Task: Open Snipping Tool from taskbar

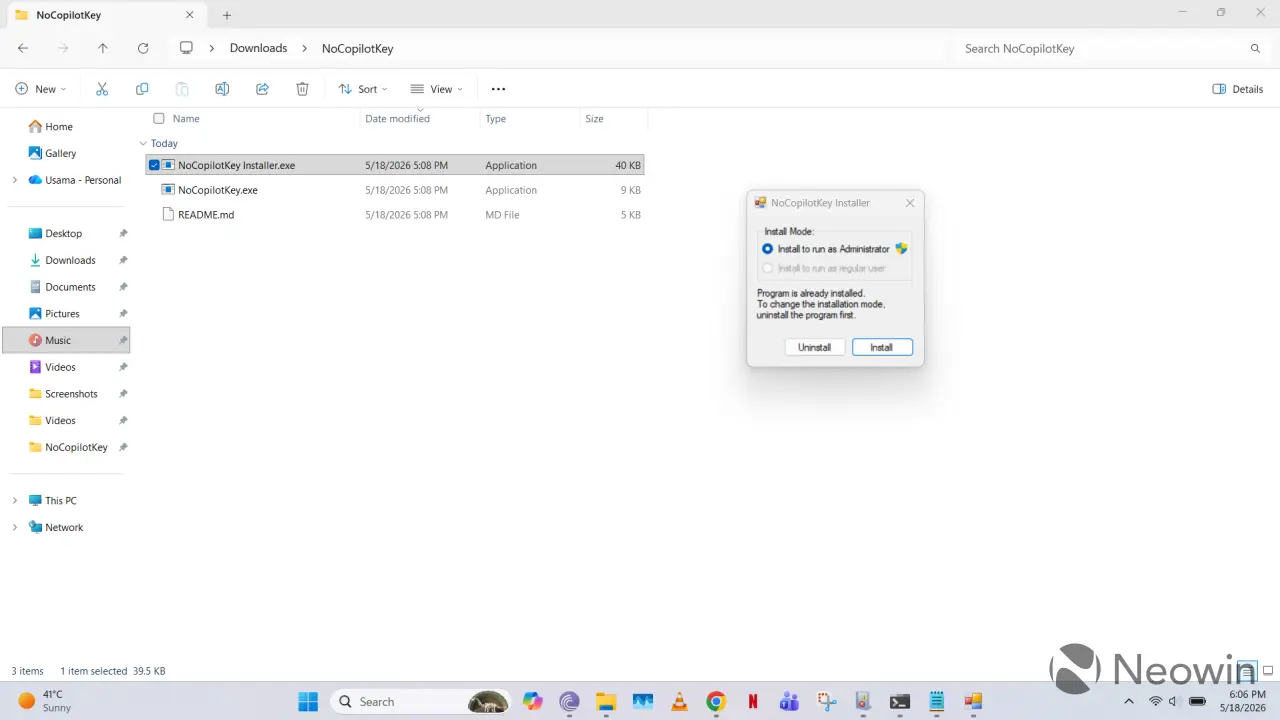Action: pyautogui.click(x=826, y=701)
